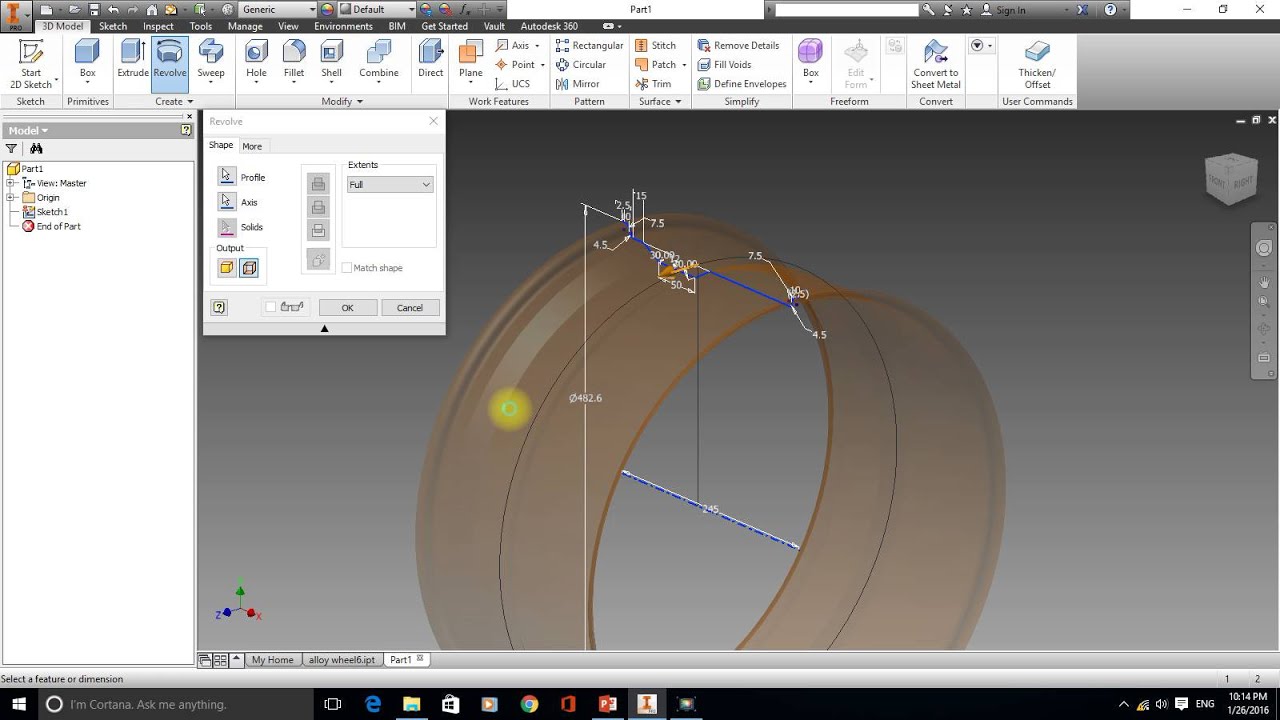Viewport: 1280px width, 720px height.
Task: Click the UCS work feature
Action: 512,84
